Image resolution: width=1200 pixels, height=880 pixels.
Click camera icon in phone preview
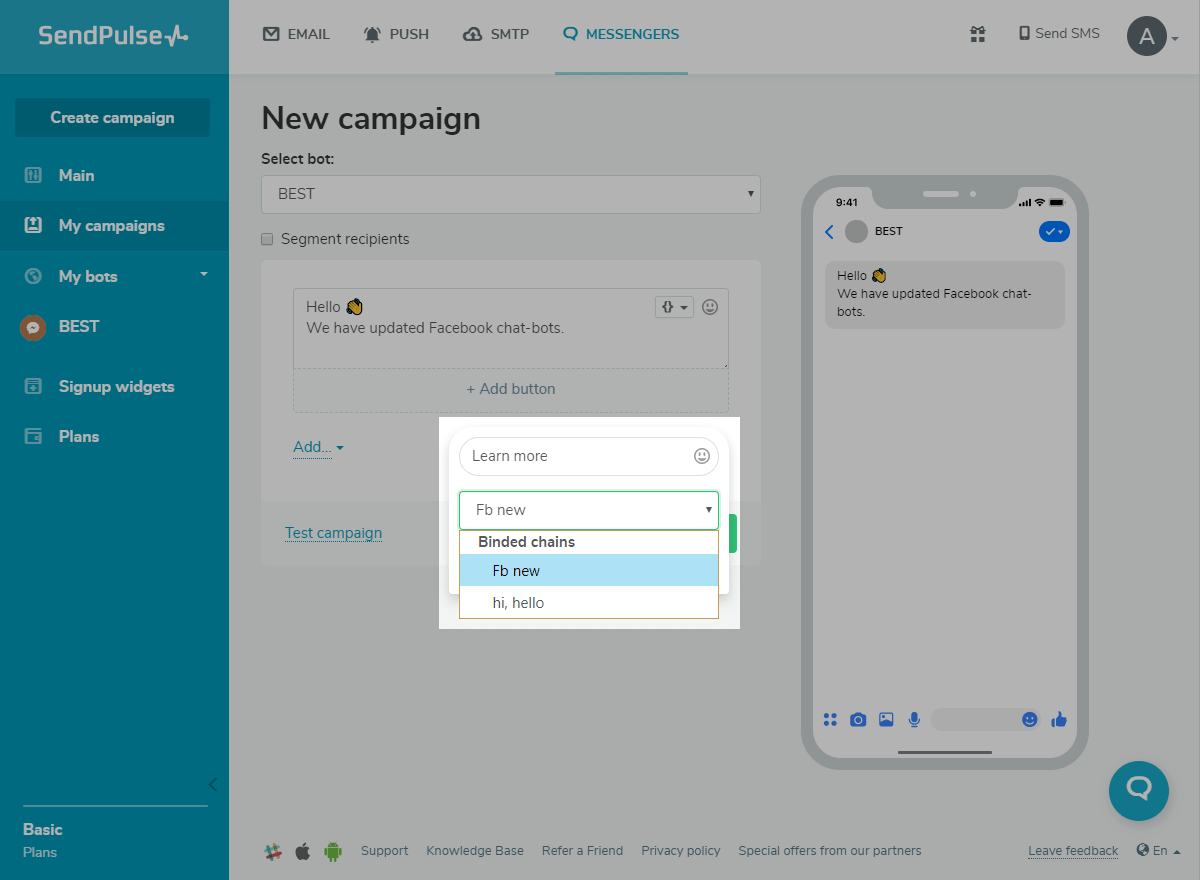(x=858, y=720)
